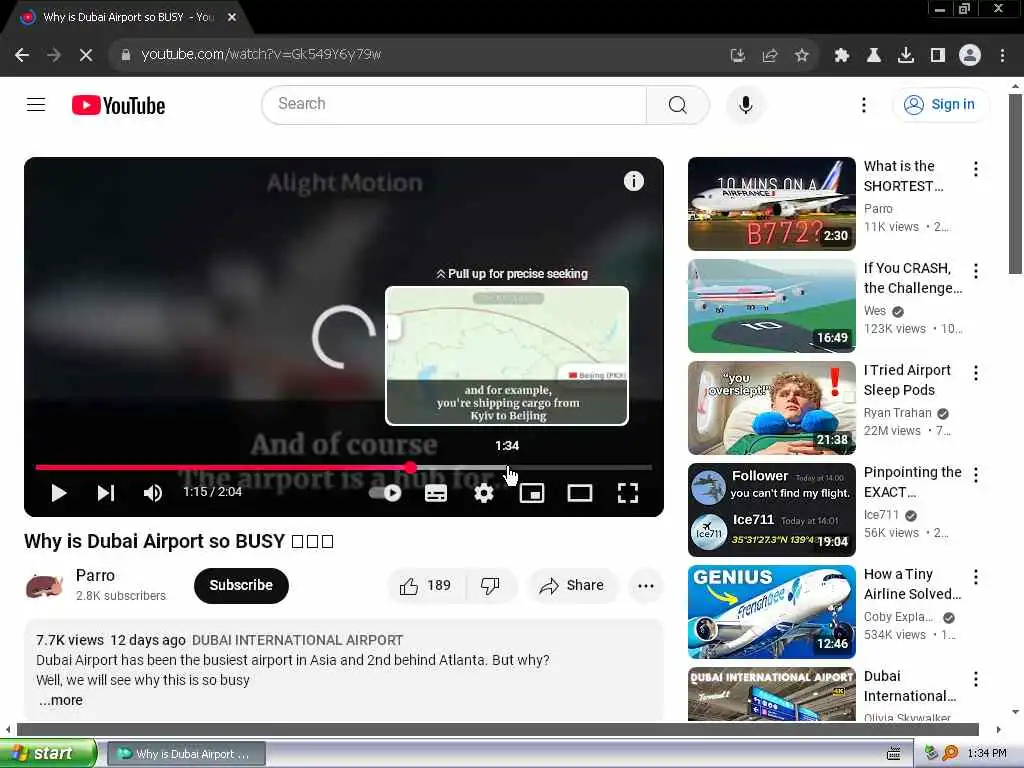Open the browser downloads icon
1024x768 pixels.
click(x=905, y=56)
